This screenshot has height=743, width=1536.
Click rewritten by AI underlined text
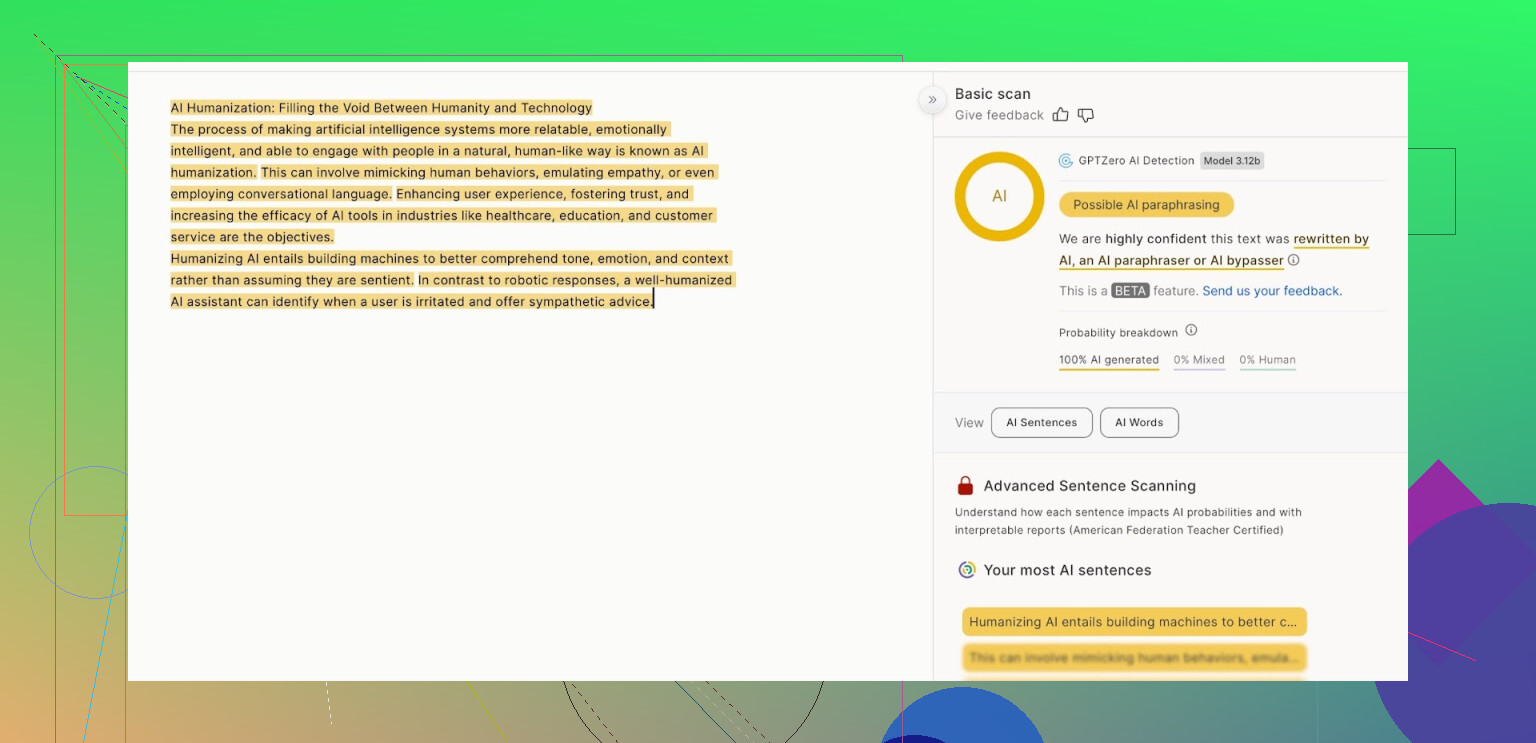click(1331, 240)
